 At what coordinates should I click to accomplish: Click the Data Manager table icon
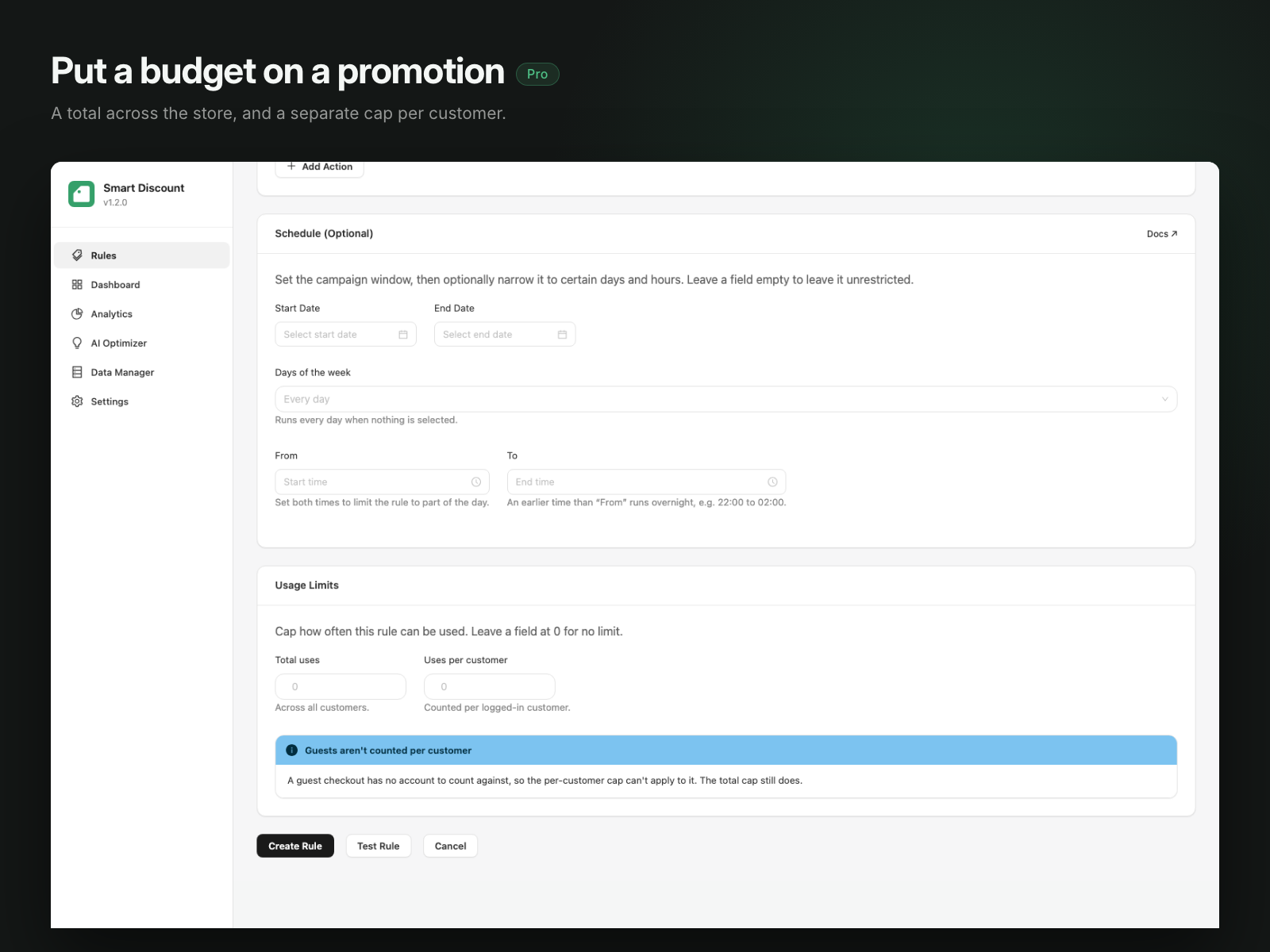77,372
